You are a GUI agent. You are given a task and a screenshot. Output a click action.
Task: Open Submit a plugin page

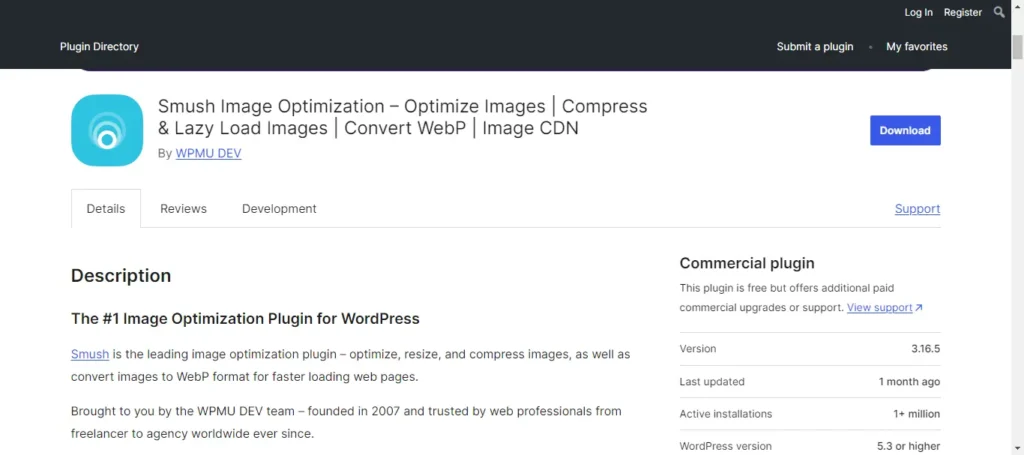tap(815, 47)
